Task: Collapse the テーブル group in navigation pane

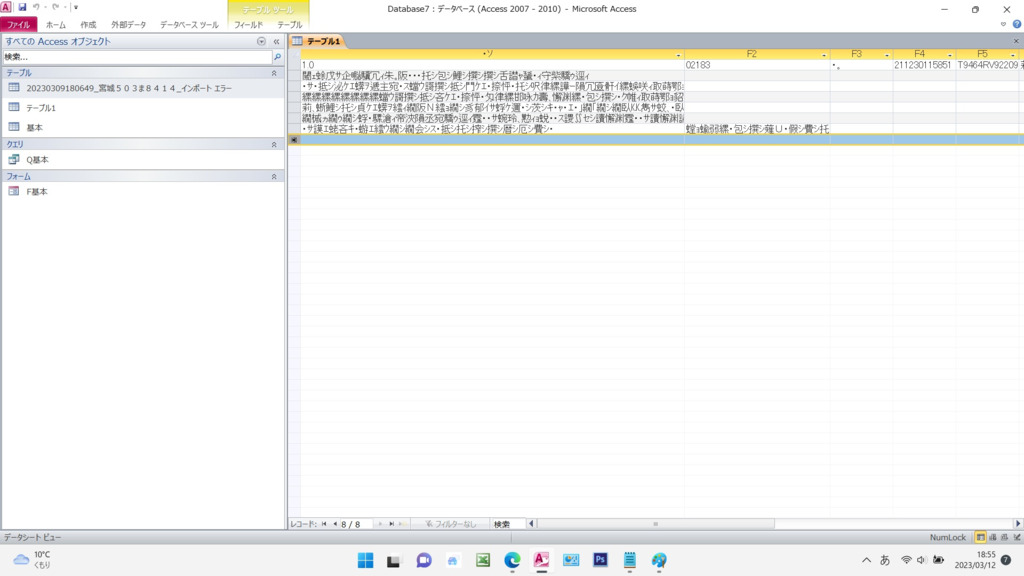Action: tap(274, 73)
